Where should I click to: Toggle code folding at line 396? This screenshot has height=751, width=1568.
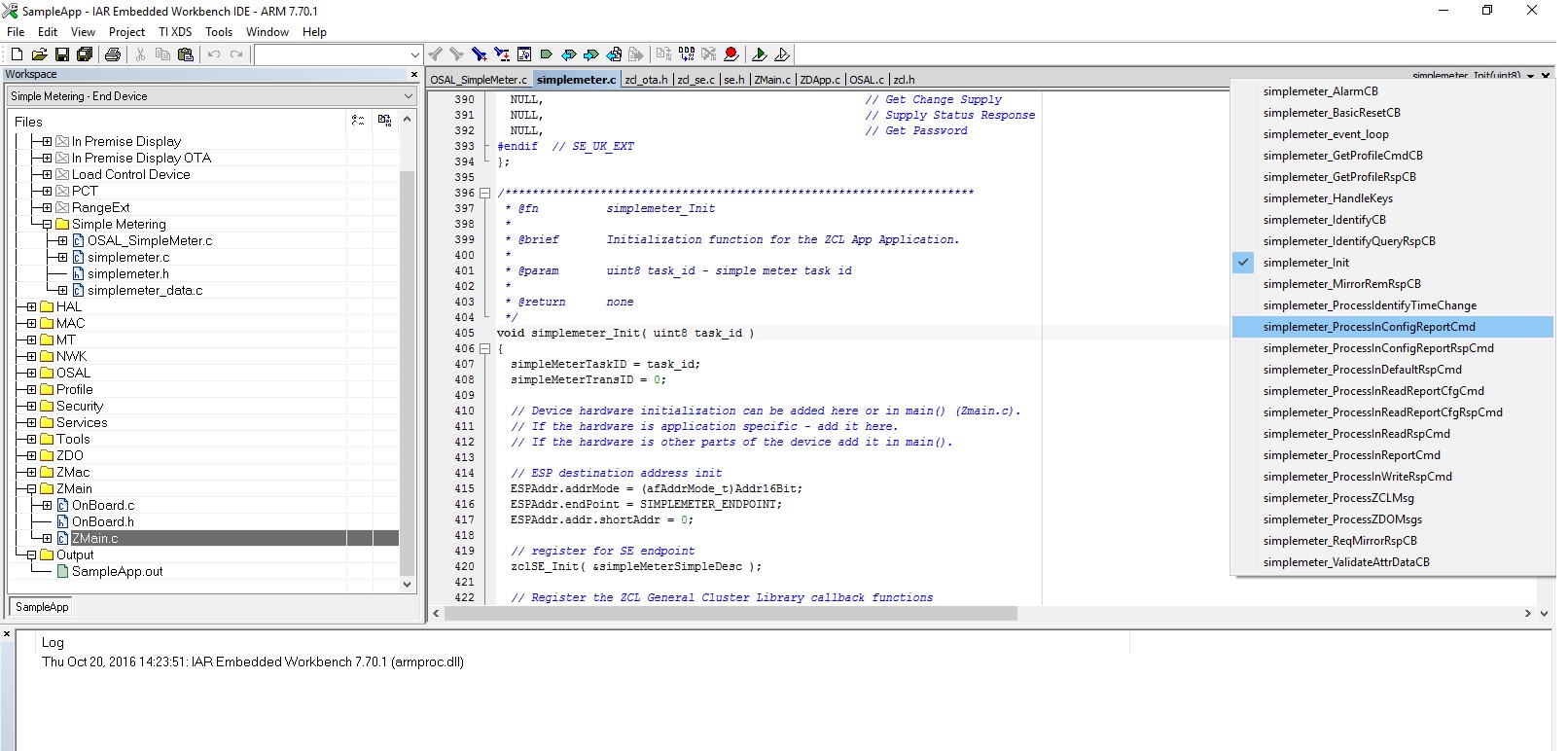click(x=484, y=193)
